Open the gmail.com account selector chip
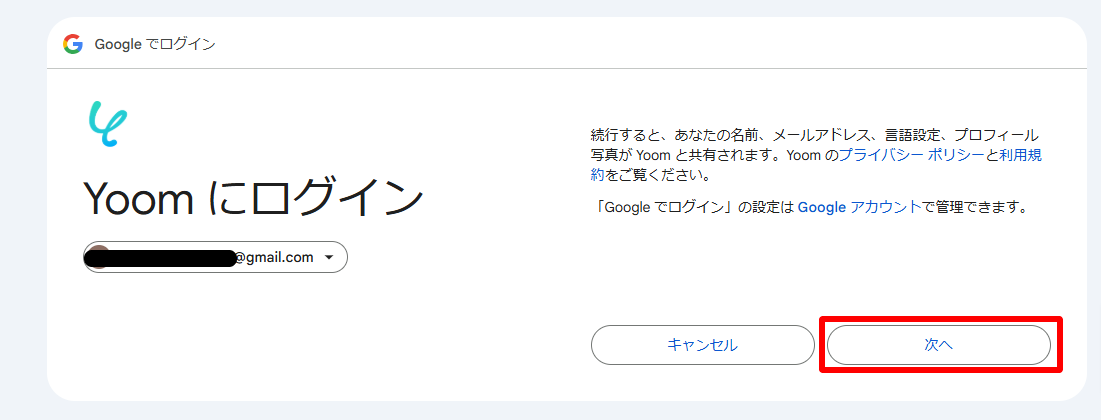 (x=216, y=257)
